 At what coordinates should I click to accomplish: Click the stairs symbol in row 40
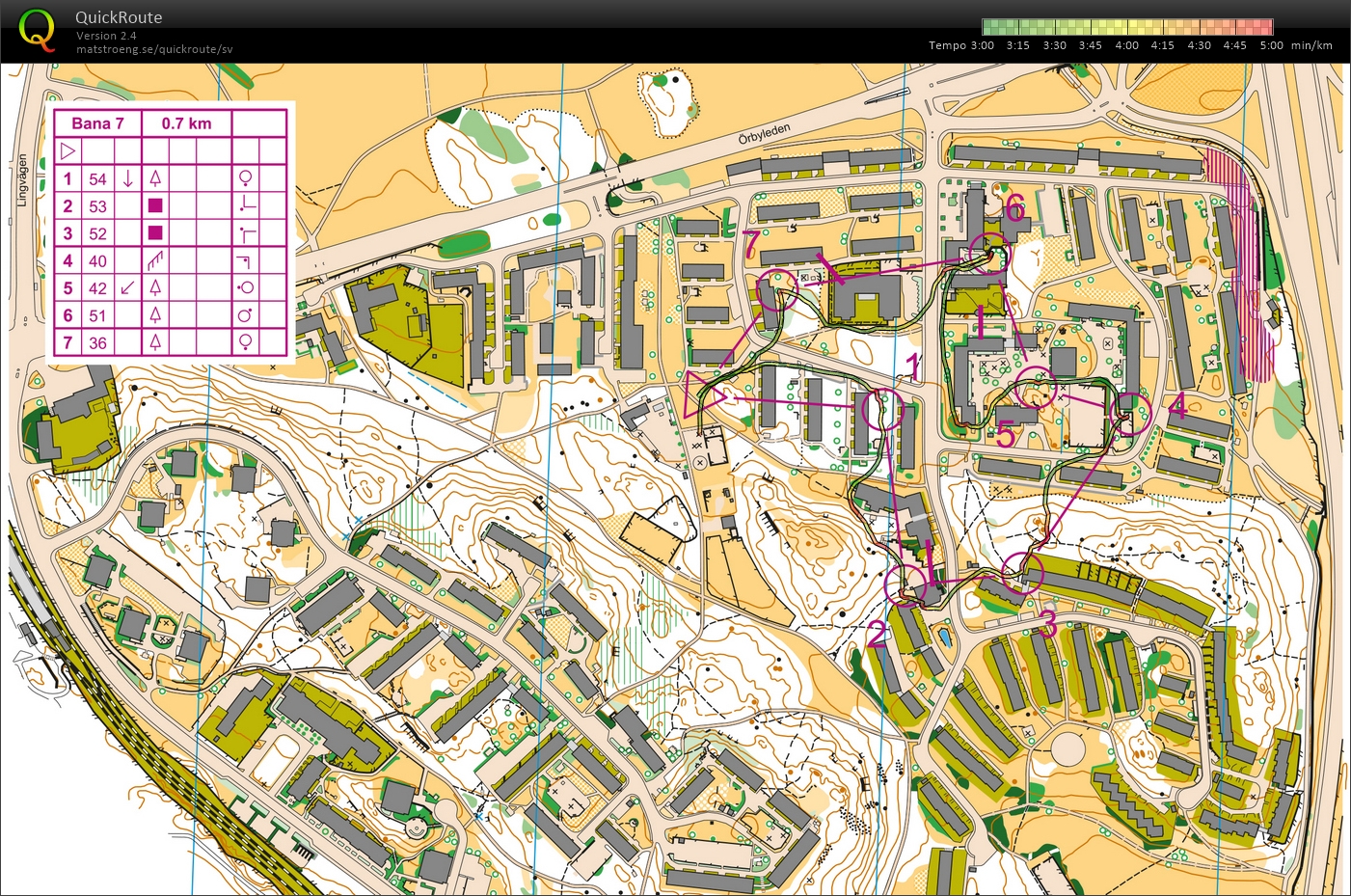(155, 260)
